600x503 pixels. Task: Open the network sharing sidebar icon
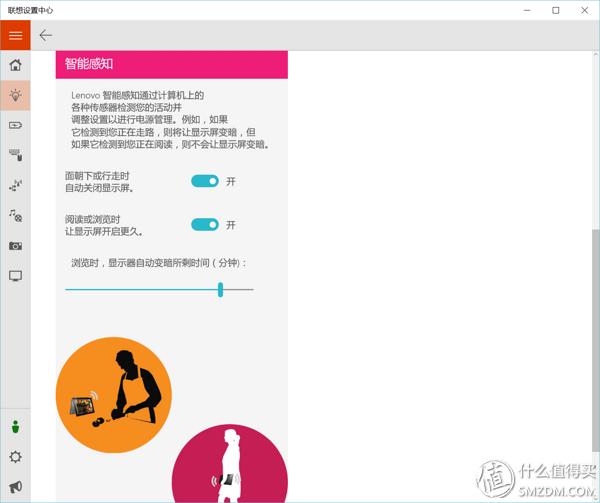15,185
